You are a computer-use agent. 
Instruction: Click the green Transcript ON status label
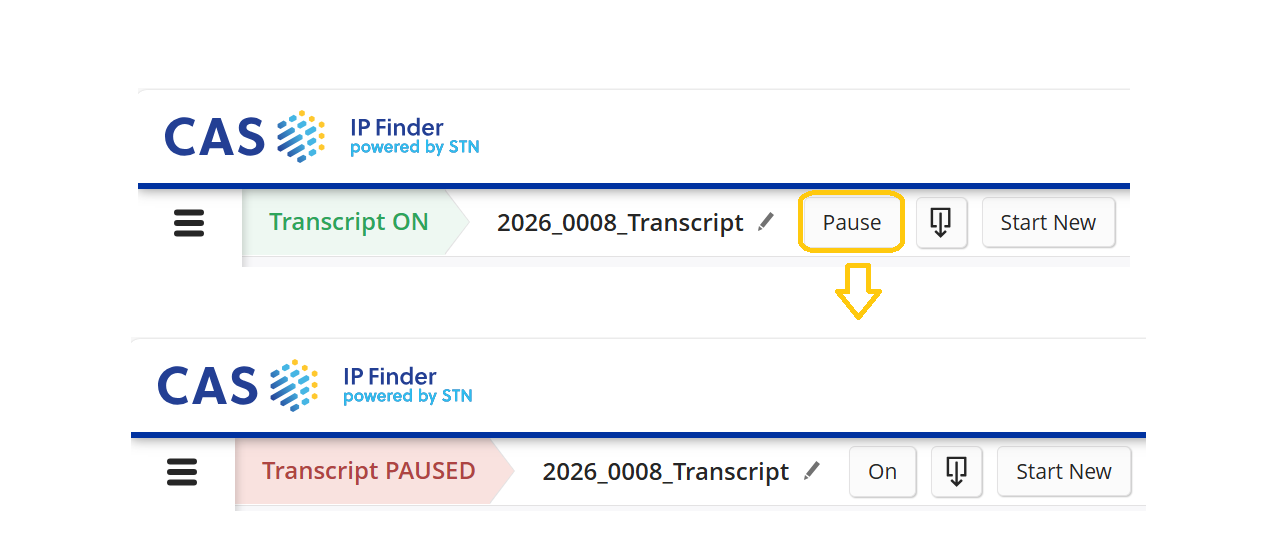(x=348, y=222)
